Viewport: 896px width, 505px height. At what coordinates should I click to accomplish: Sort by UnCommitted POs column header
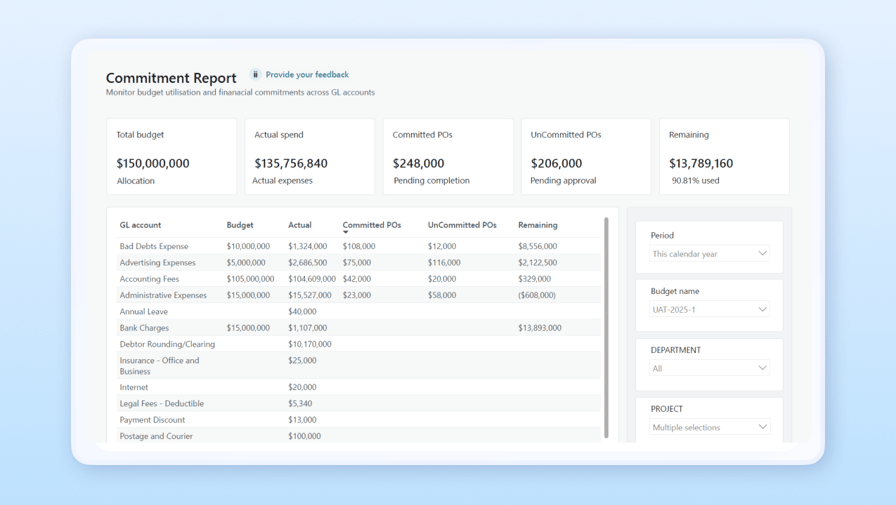(462, 225)
